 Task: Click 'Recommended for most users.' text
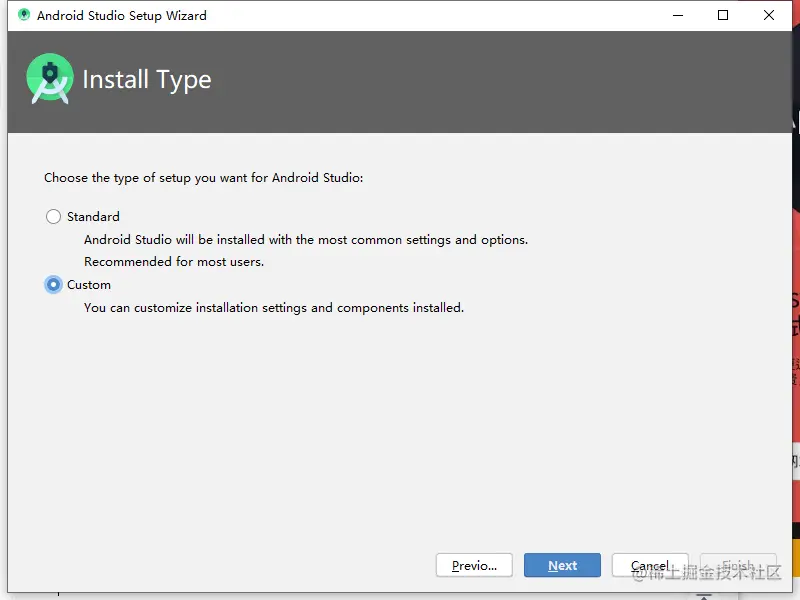174,262
